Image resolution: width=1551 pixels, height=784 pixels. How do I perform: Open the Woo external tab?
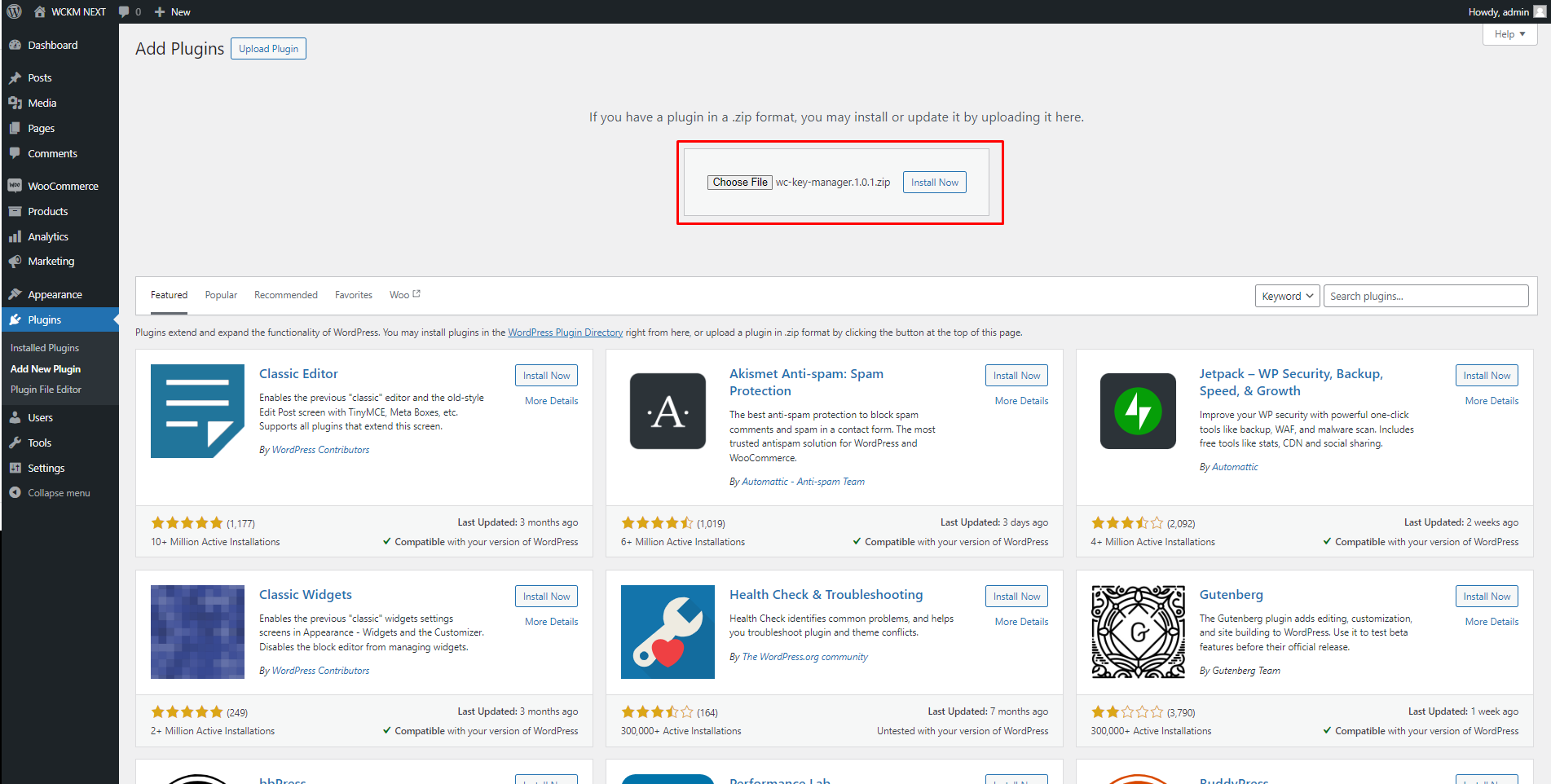405,295
